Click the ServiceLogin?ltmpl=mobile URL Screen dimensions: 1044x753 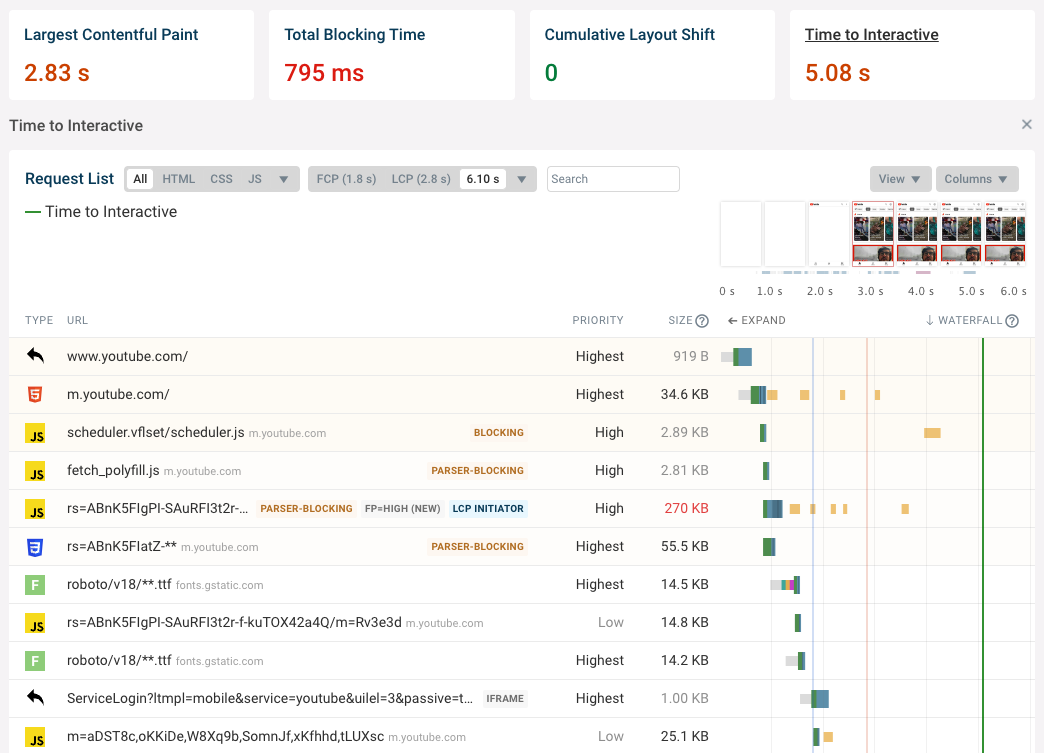click(270, 698)
